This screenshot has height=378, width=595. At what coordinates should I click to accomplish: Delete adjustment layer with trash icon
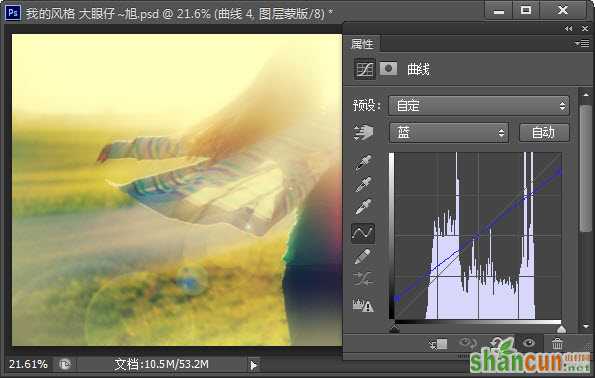click(557, 344)
